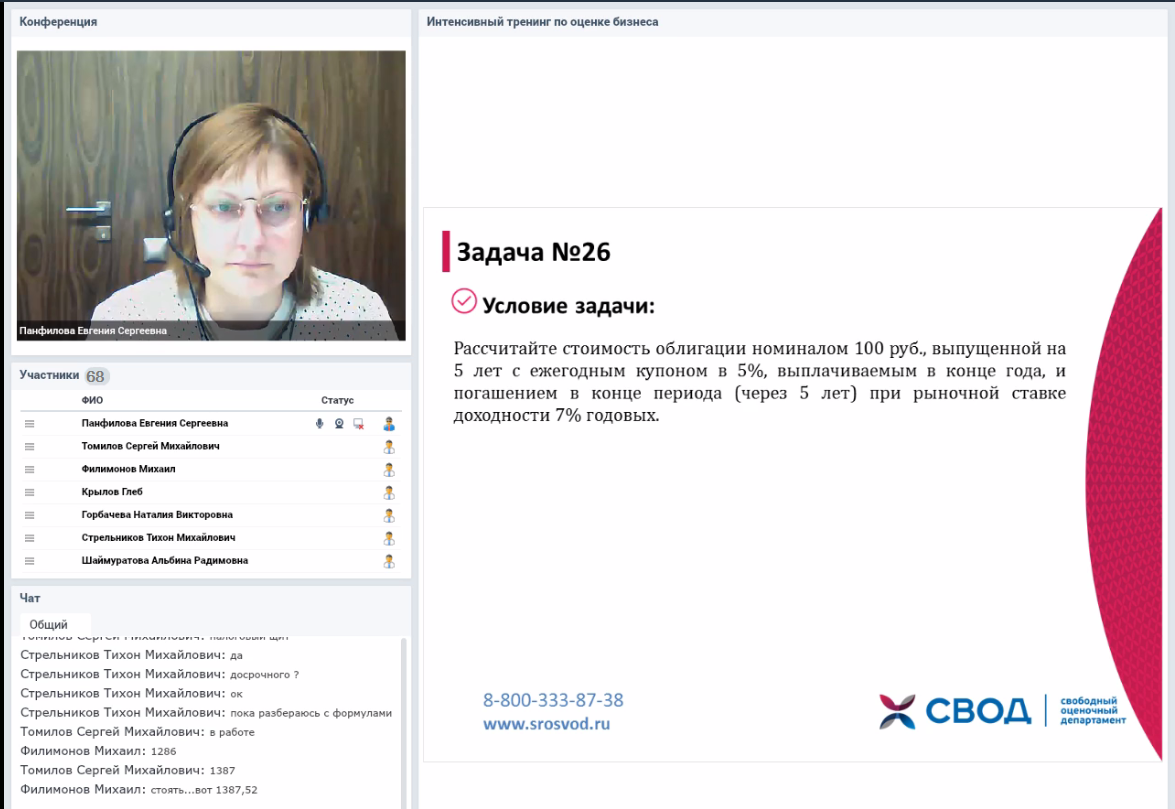Click the slide heading Задача №26
The width and height of the screenshot is (1175, 809).
tap(534, 252)
